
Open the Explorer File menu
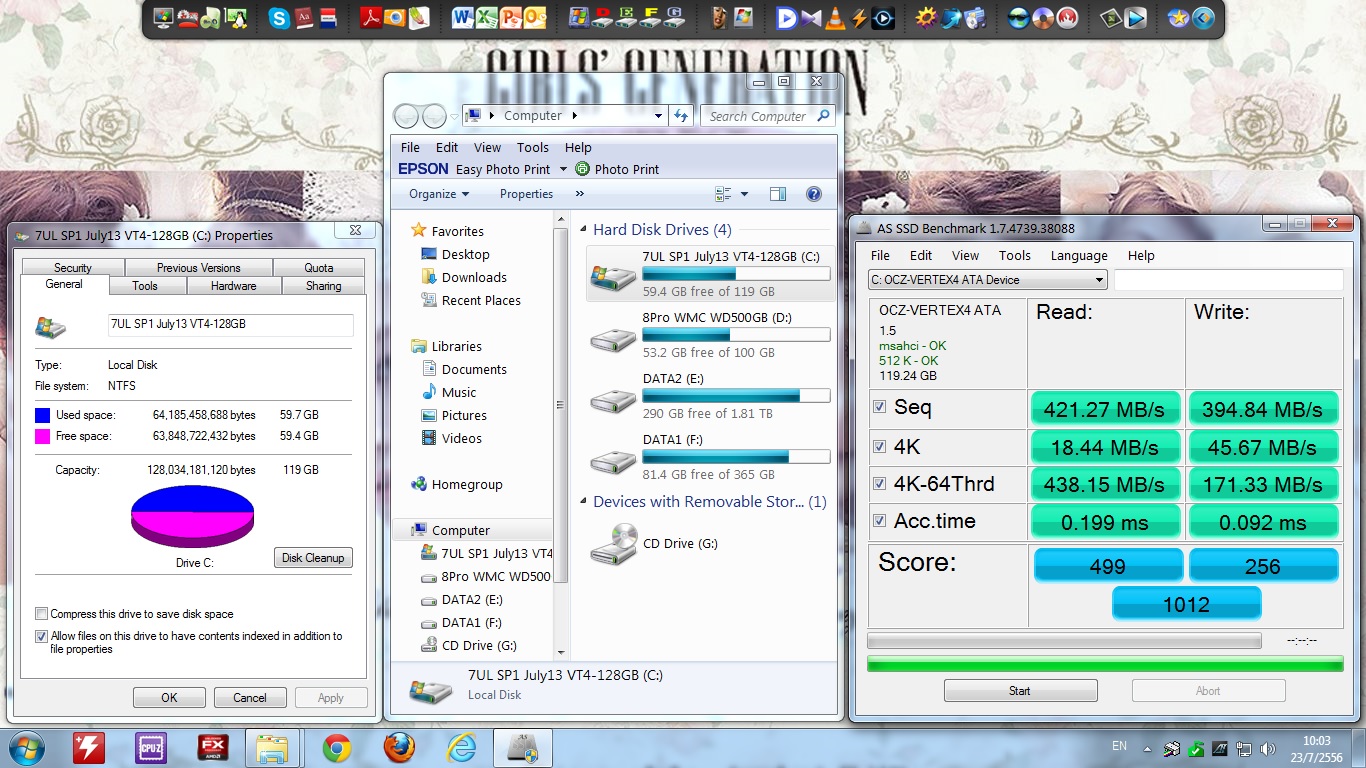point(410,147)
